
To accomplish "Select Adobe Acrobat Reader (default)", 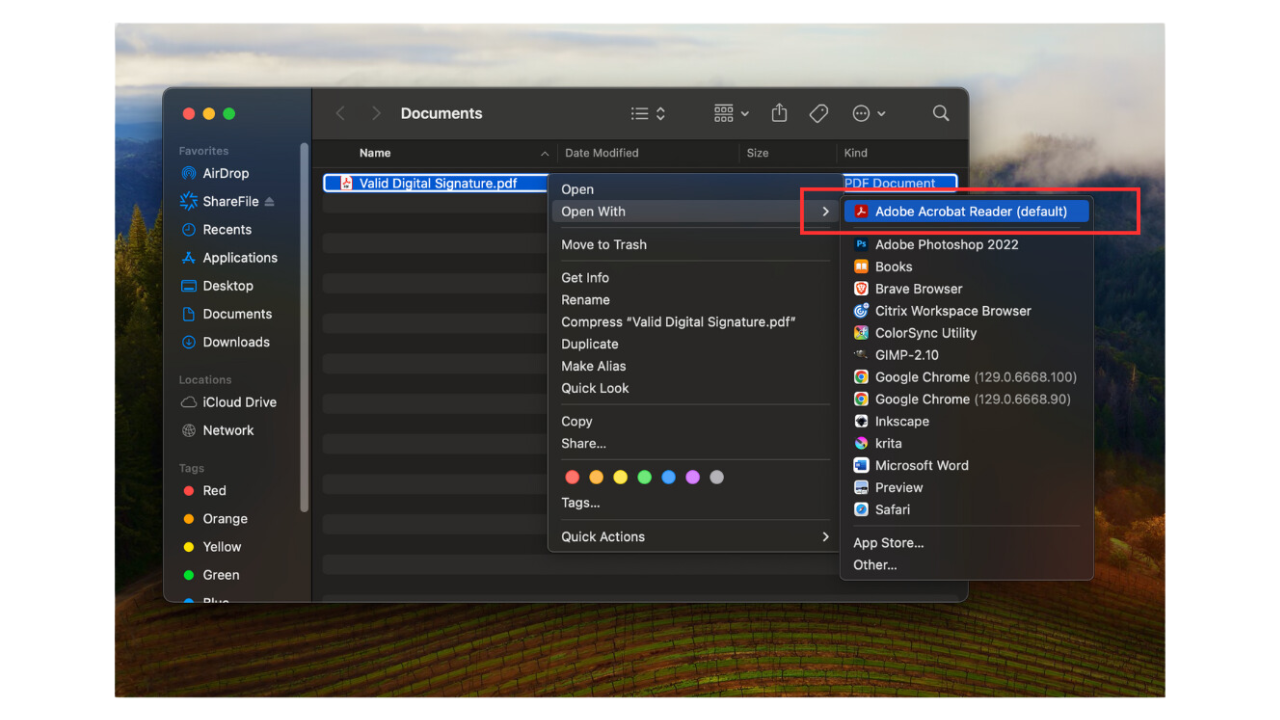I will tap(966, 211).
